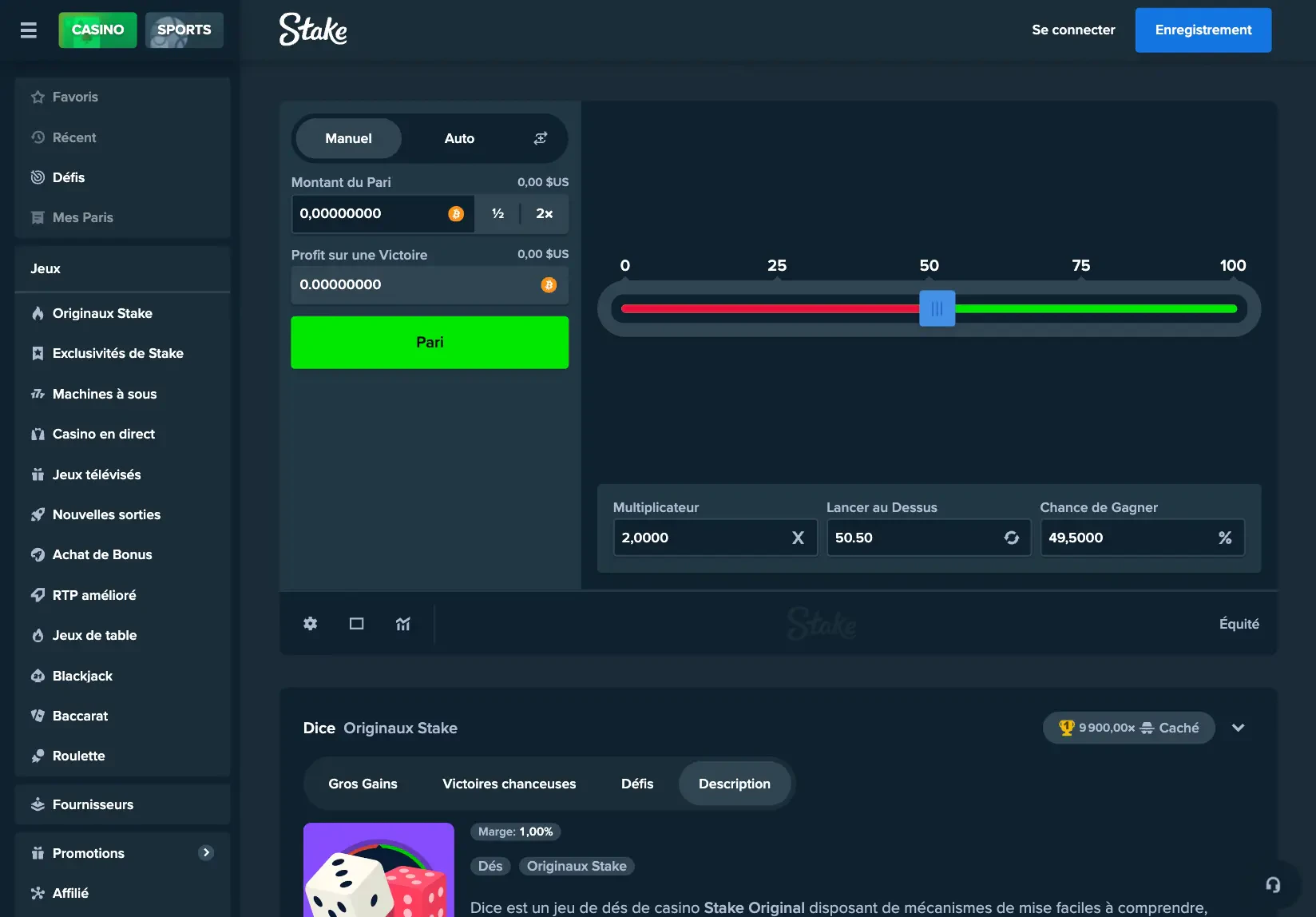Click the Dice game thumbnail
The width and height of the screenshot is (1316, 917).
(x=379, y=870)
